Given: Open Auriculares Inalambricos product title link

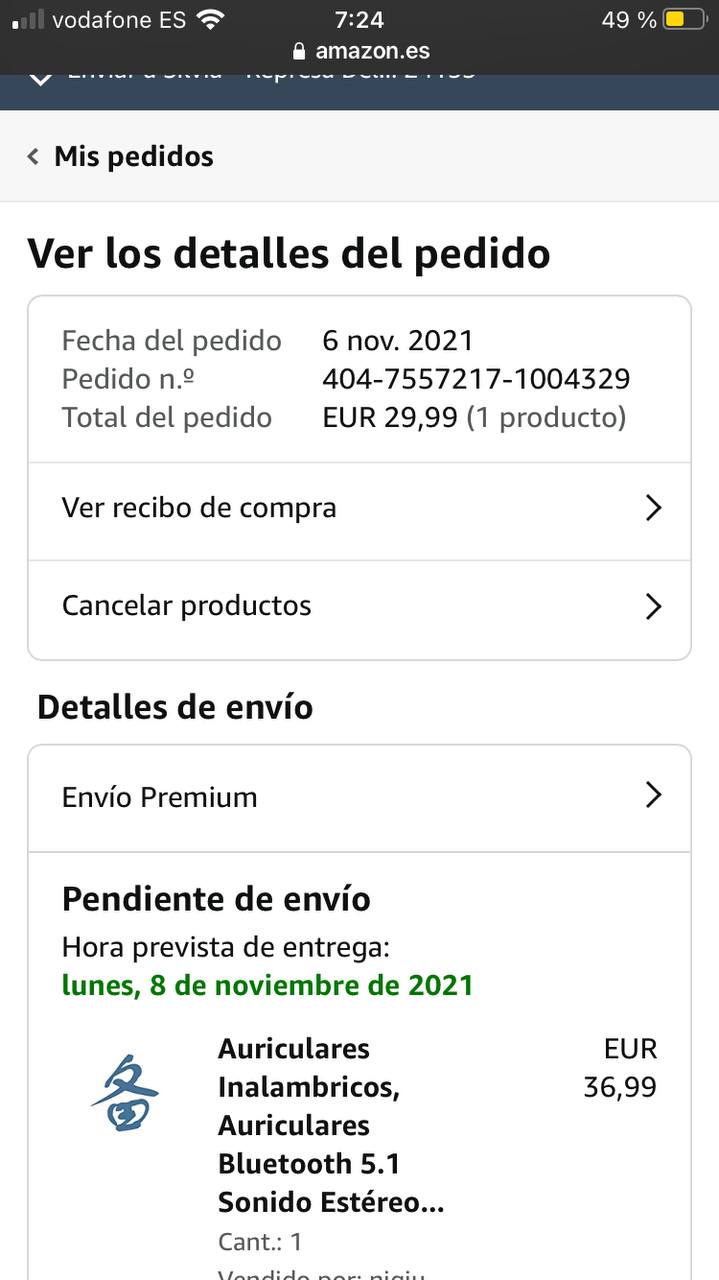Looking at the screenshot, I should coord(330,1125).
